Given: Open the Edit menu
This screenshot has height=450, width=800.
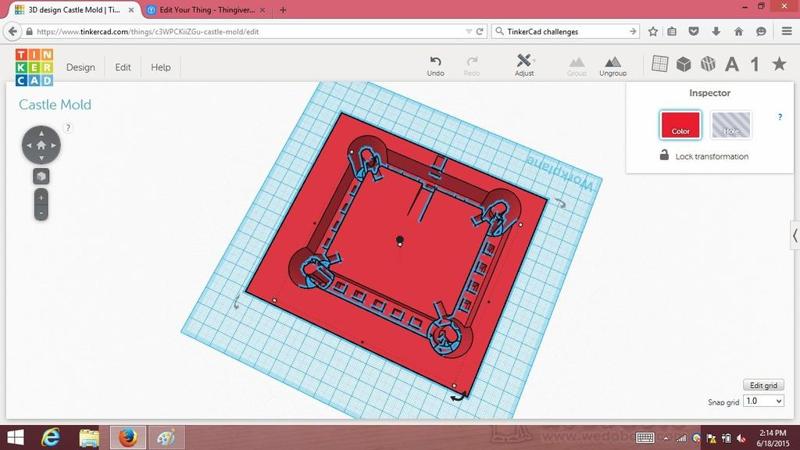Looking at the screenshot, I should click(122, 67).
